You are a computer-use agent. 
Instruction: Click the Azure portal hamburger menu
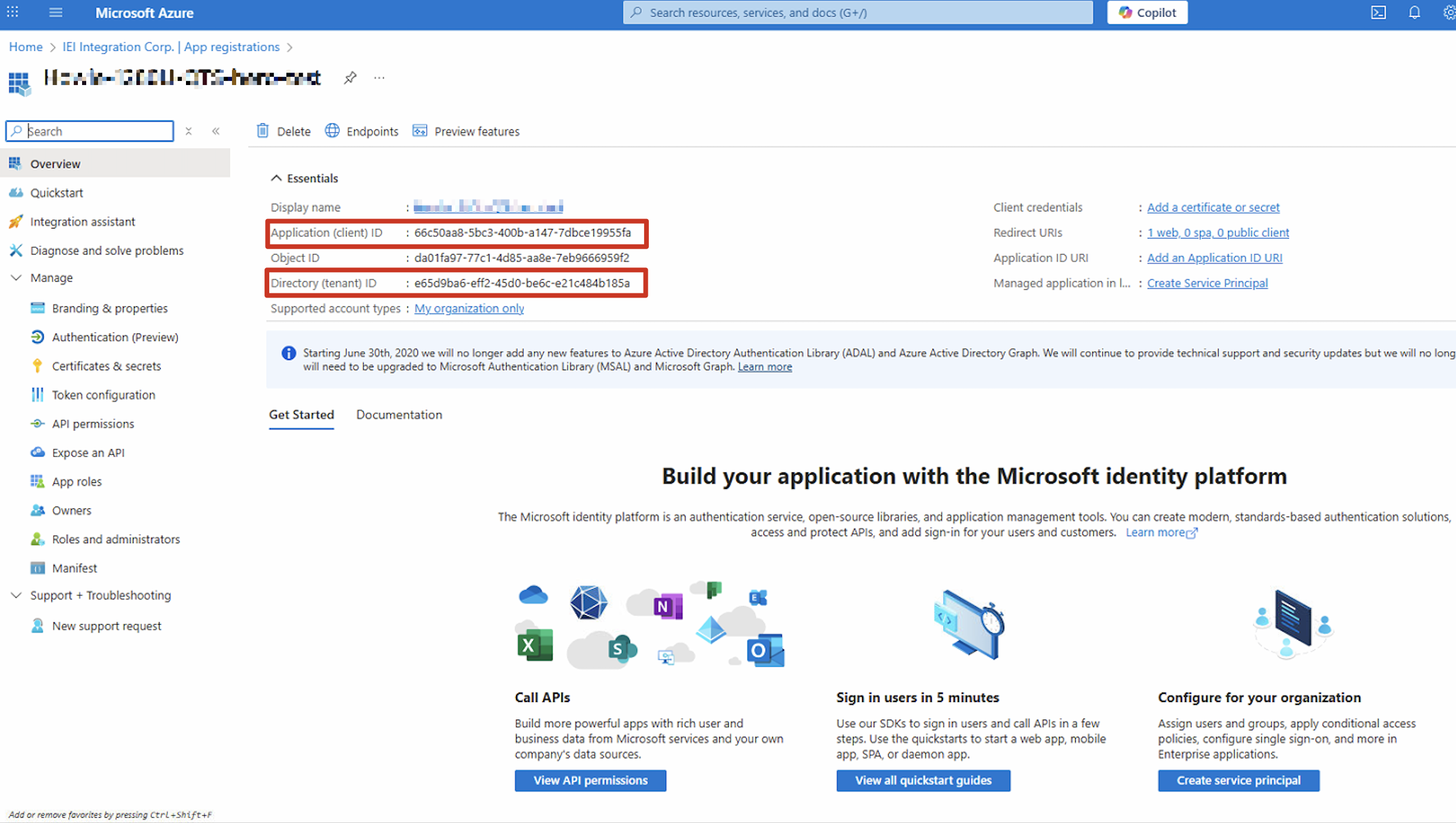coord(56,12)
